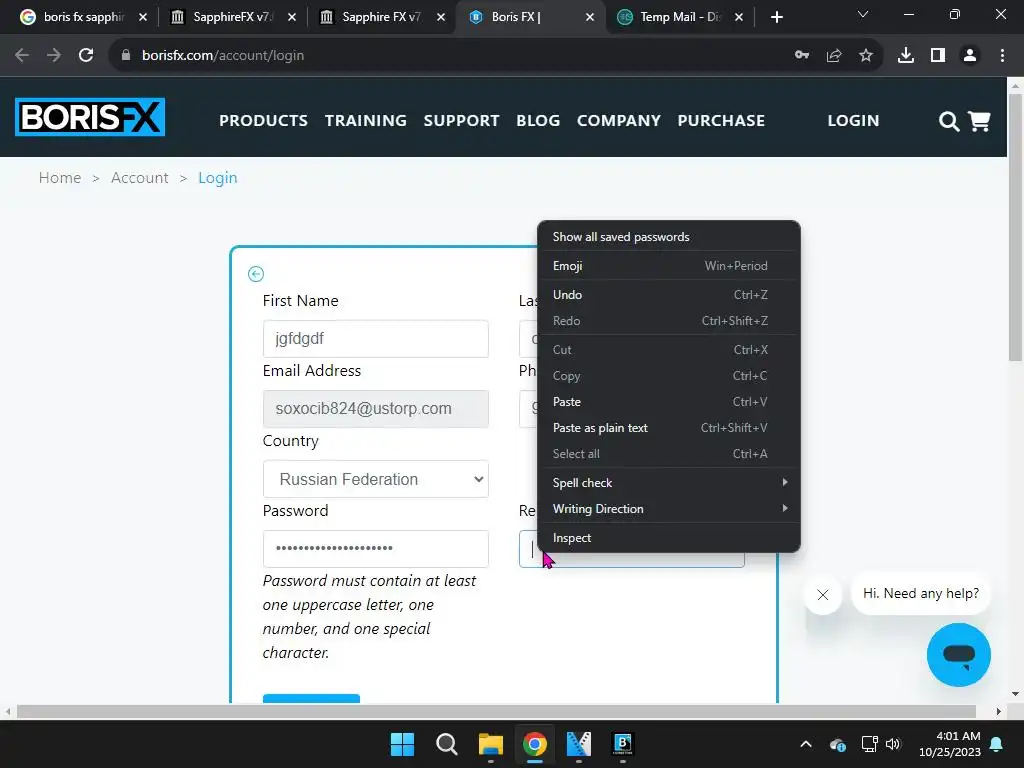Click the browser back arrow
The image size is (1024, 768).
point(22,56)
